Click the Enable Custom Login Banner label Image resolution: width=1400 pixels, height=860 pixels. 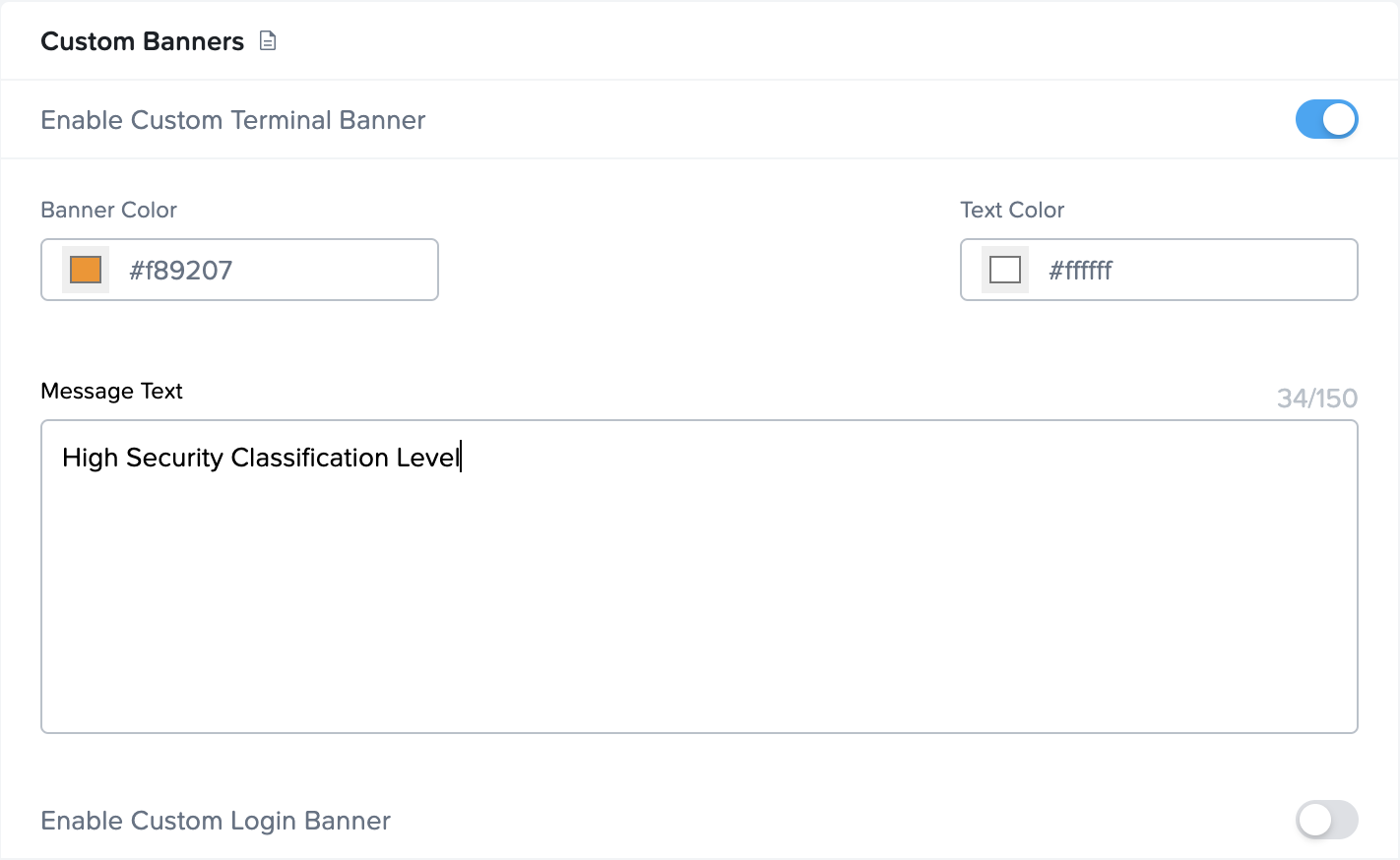point(215,820)
